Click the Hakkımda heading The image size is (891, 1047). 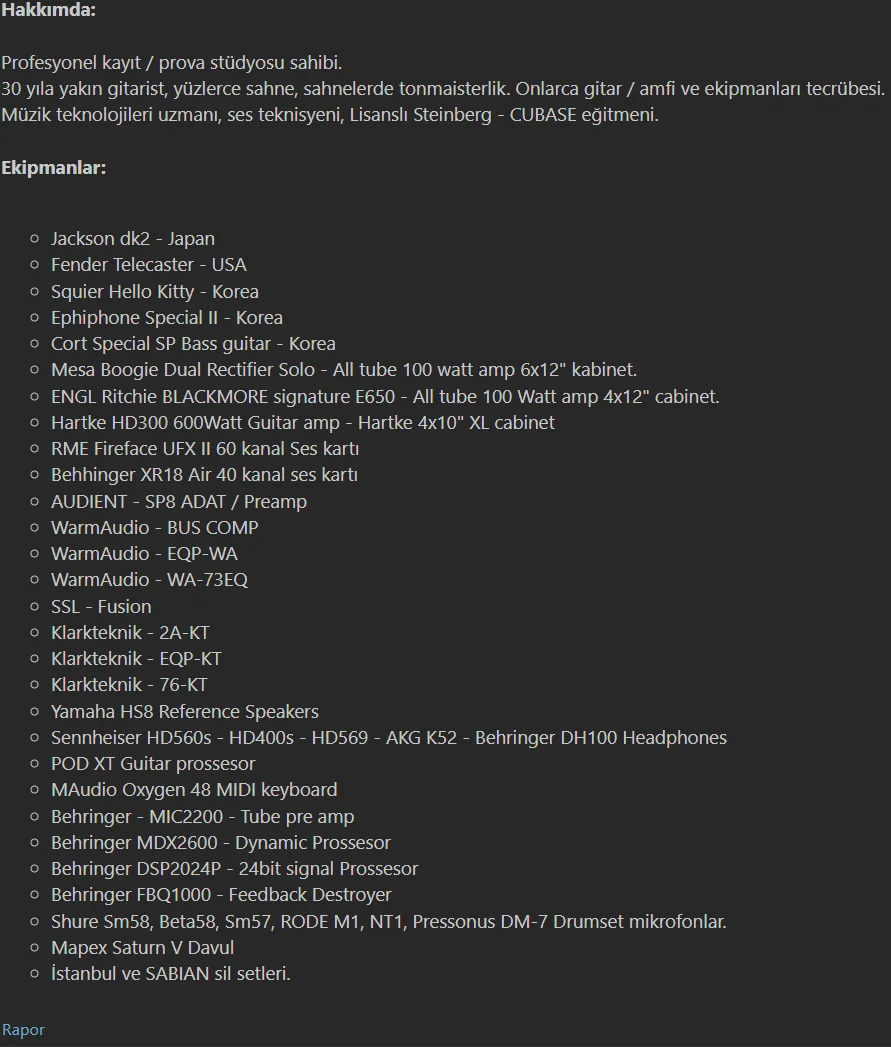[49, 11]
